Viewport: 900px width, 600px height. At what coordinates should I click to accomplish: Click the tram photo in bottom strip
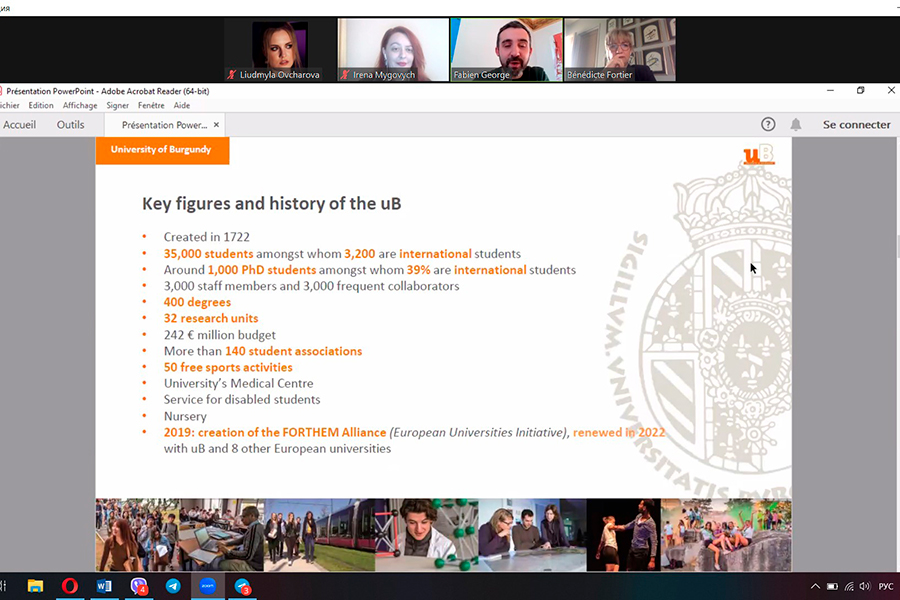point(319,535)
